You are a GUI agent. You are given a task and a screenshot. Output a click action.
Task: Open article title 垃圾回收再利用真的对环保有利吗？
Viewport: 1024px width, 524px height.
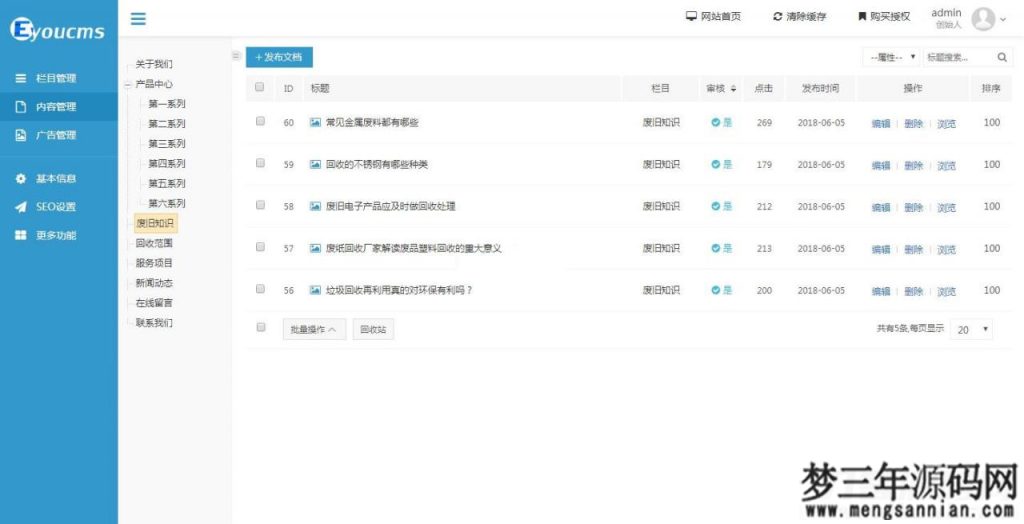(x=399, y=291)
